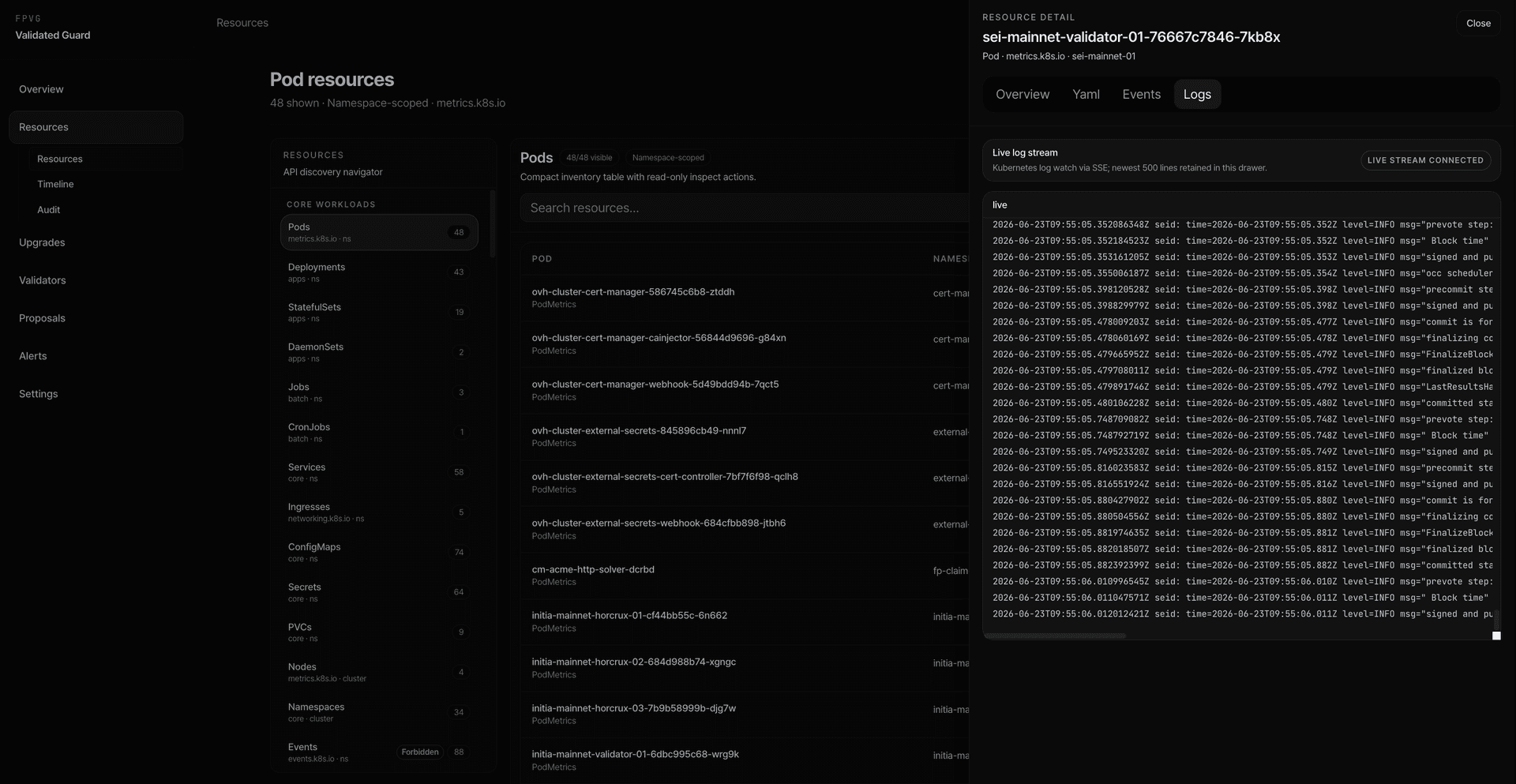
Task: Select Namespaces resource type
Action: pos(379,712)
